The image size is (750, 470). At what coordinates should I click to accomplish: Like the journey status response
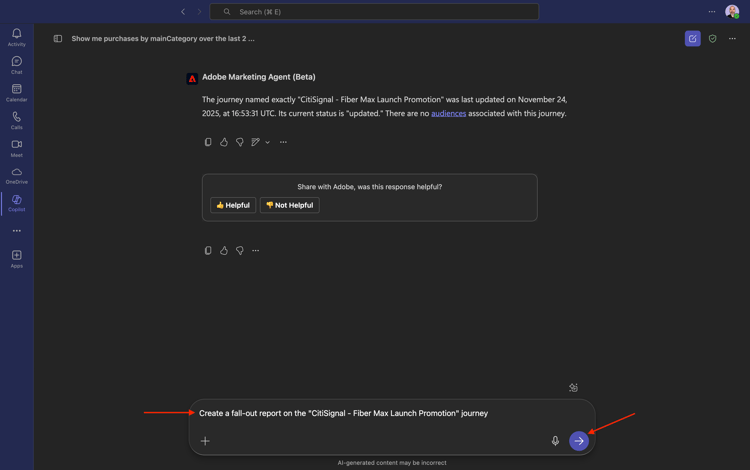224,142
